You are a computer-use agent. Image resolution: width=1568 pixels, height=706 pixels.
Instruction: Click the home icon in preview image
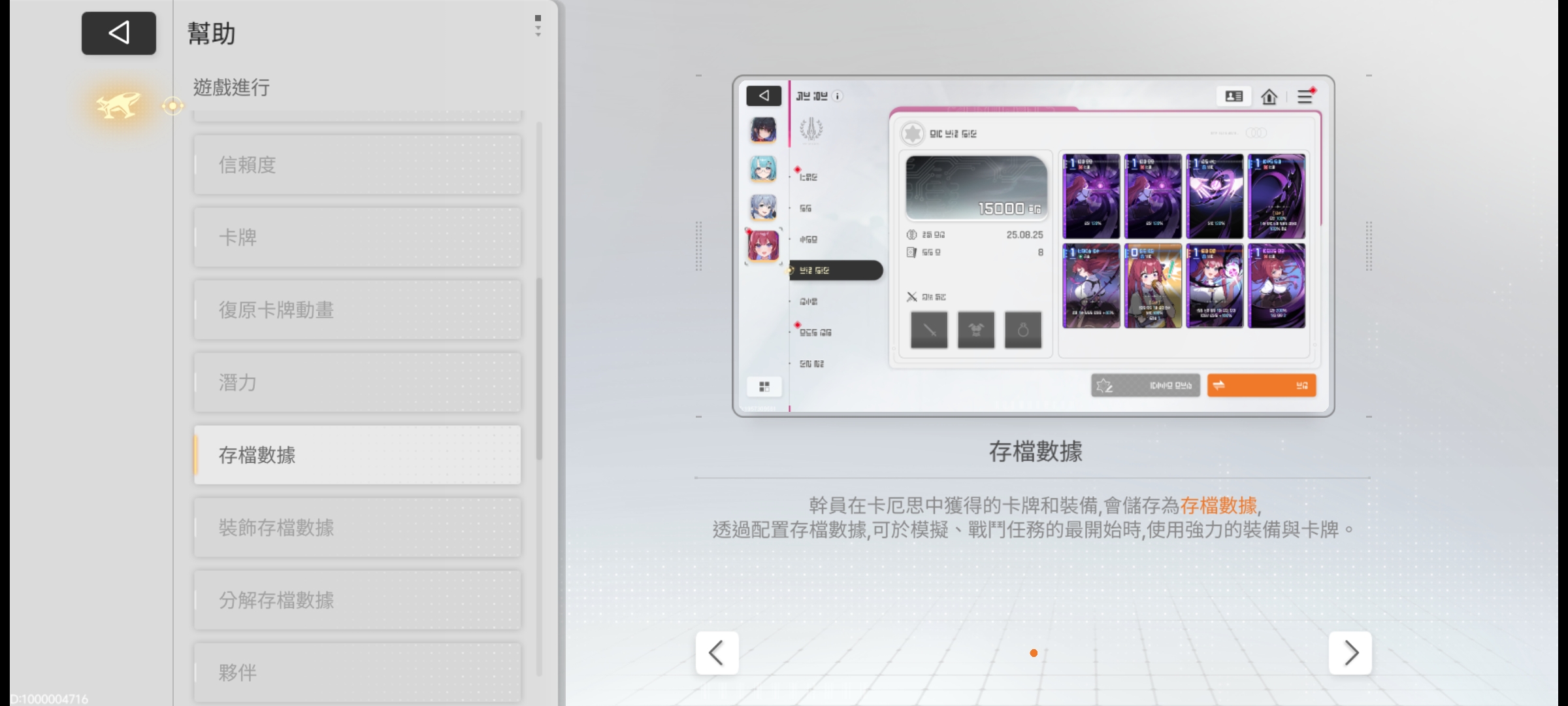coord(1269,97)
